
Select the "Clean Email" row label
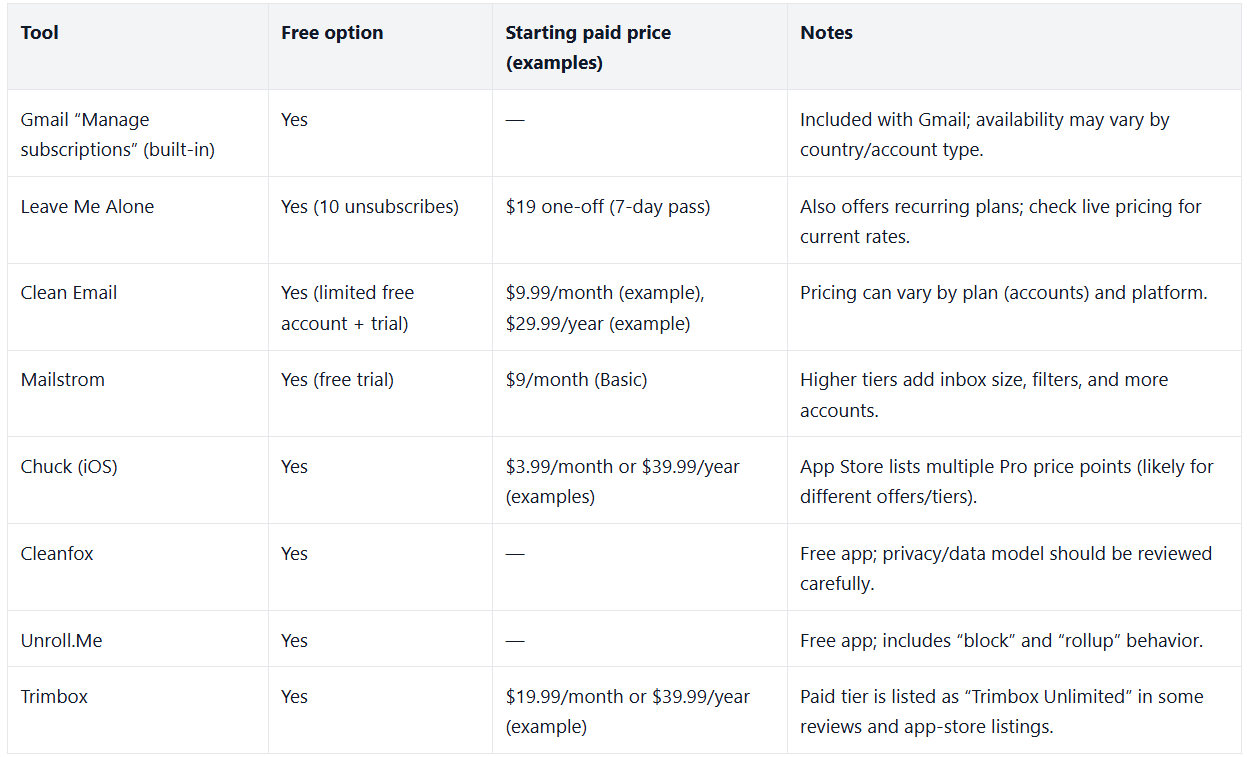[69, 293]
